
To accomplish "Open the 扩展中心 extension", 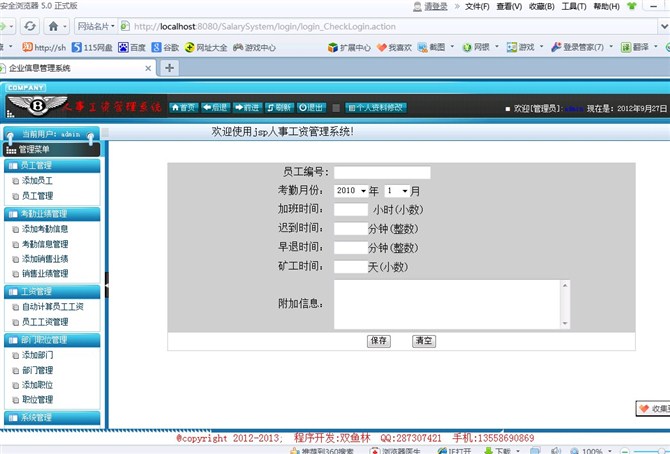I will pyautogui.click(x=349, y=47).
